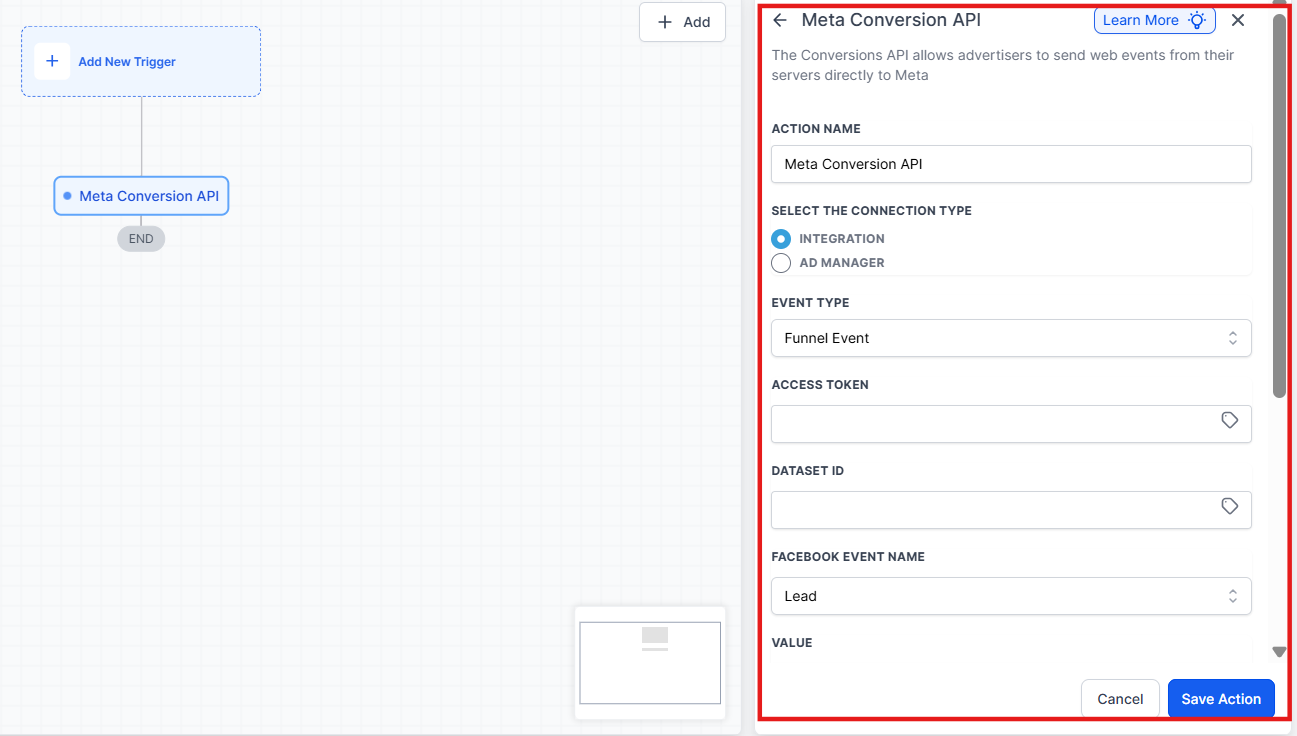Click the Dataset ID input field
This screenshot has width=1297, height=736.
(x=1011, y=510)
